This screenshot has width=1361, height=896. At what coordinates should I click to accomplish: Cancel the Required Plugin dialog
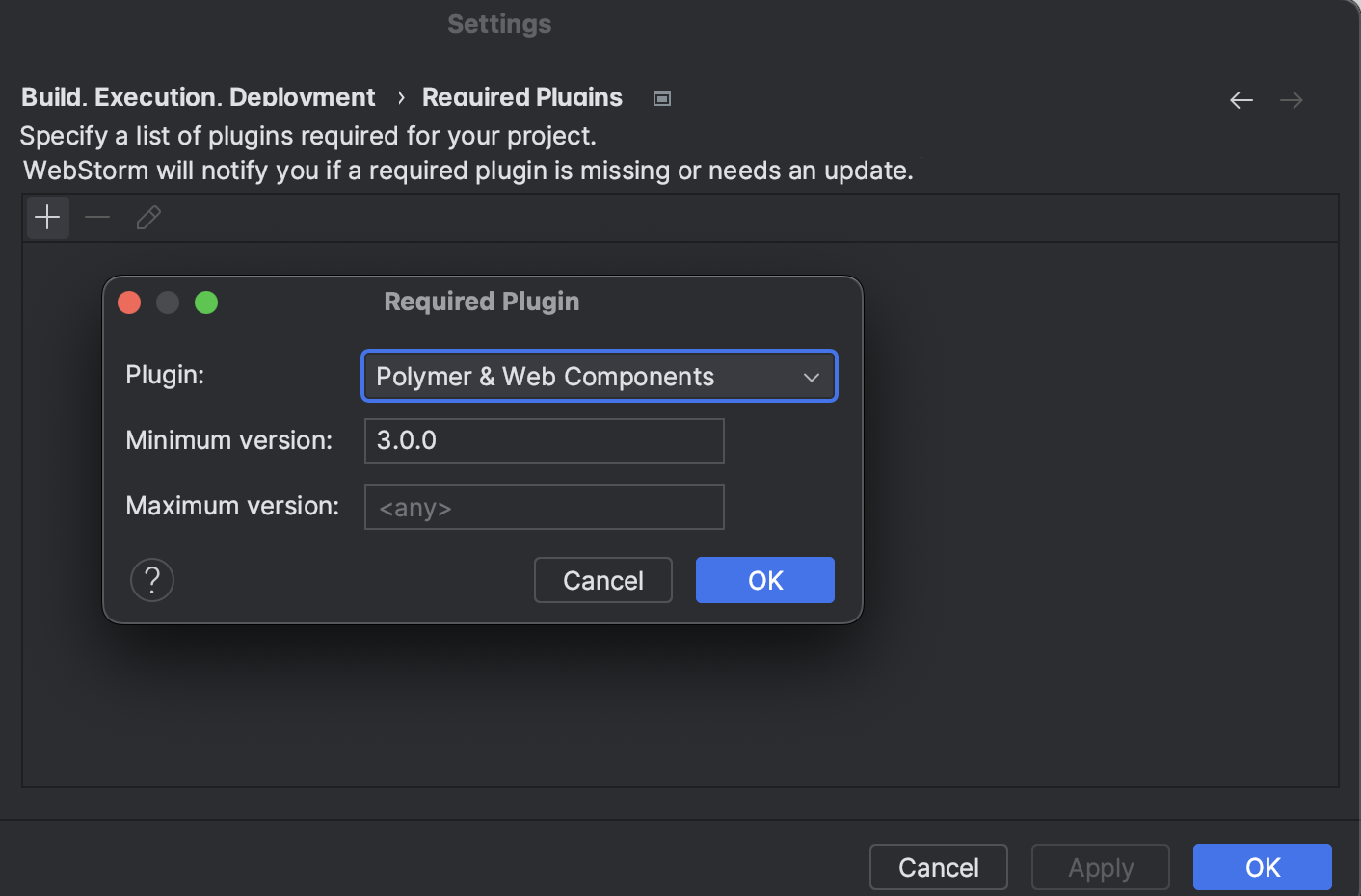coord(602,579)
